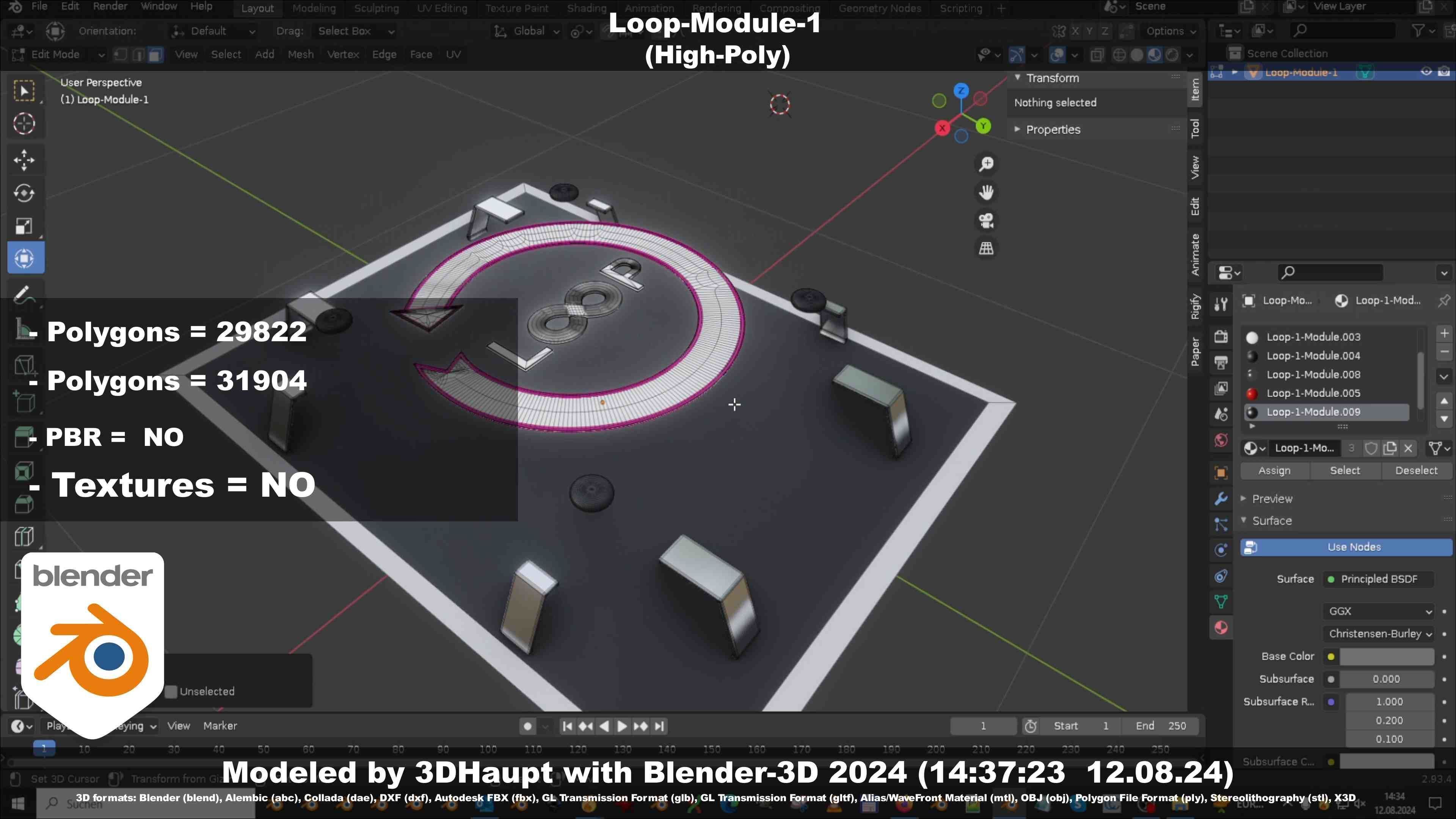The width and height of the screenshot is (1456, 819).
Task: Toggle fake user shield icon
Action: pos(1371,448)
